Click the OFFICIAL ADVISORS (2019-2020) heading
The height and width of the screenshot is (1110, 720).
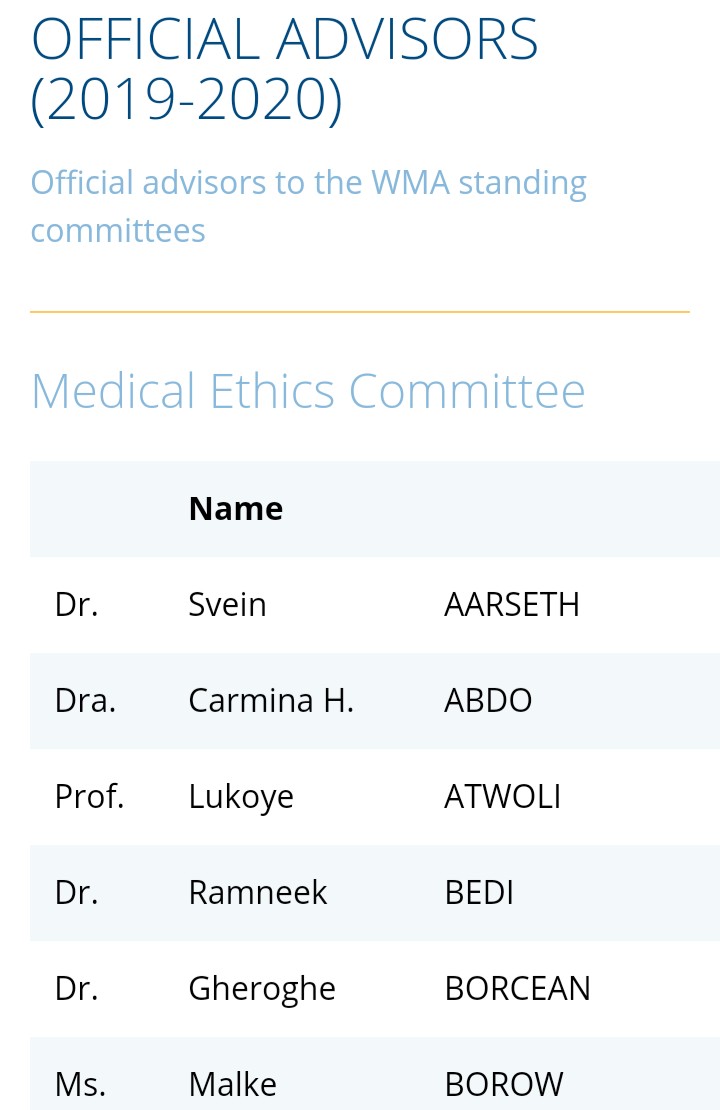click(285, 69)
